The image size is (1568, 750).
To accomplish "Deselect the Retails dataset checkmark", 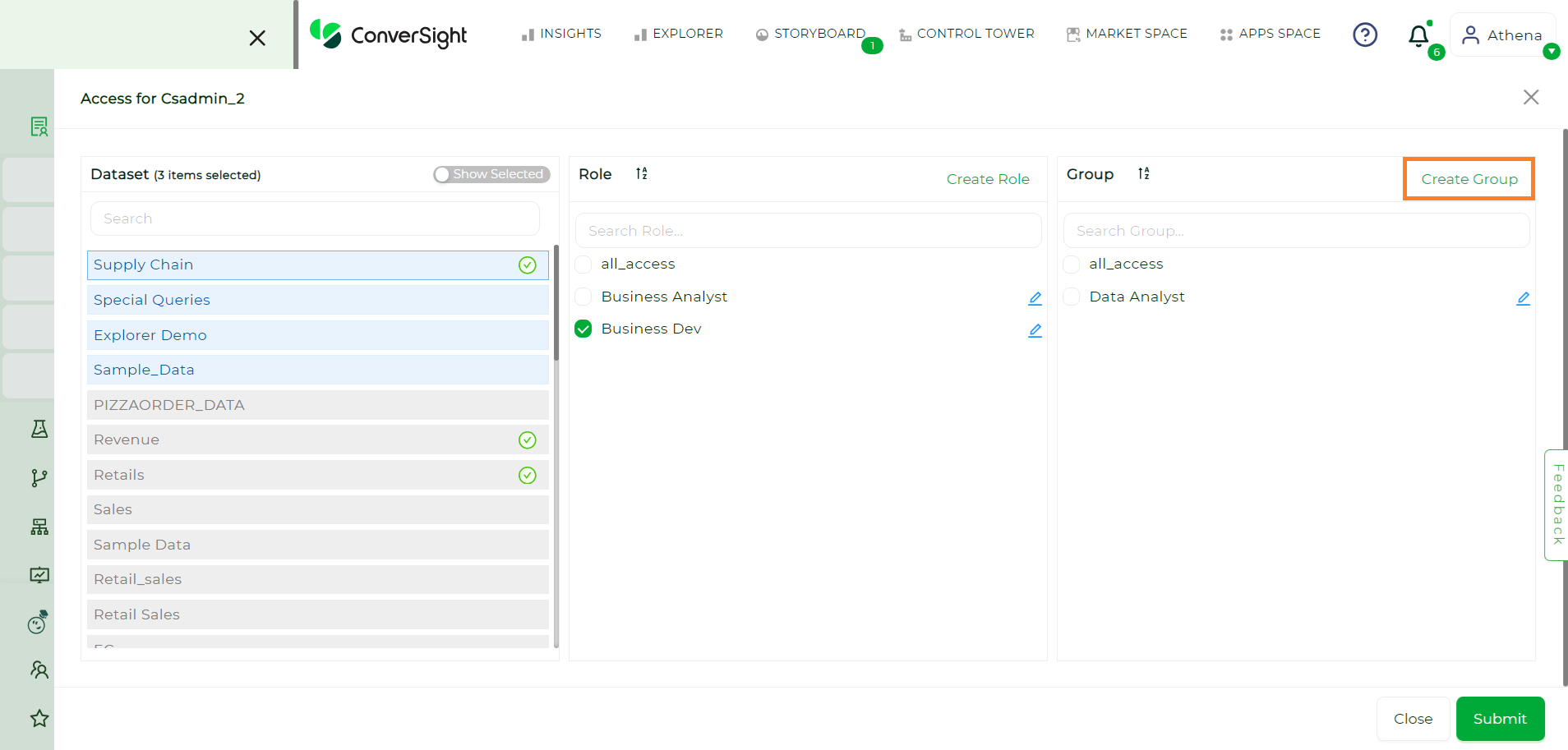I will (x=528, y=475).
